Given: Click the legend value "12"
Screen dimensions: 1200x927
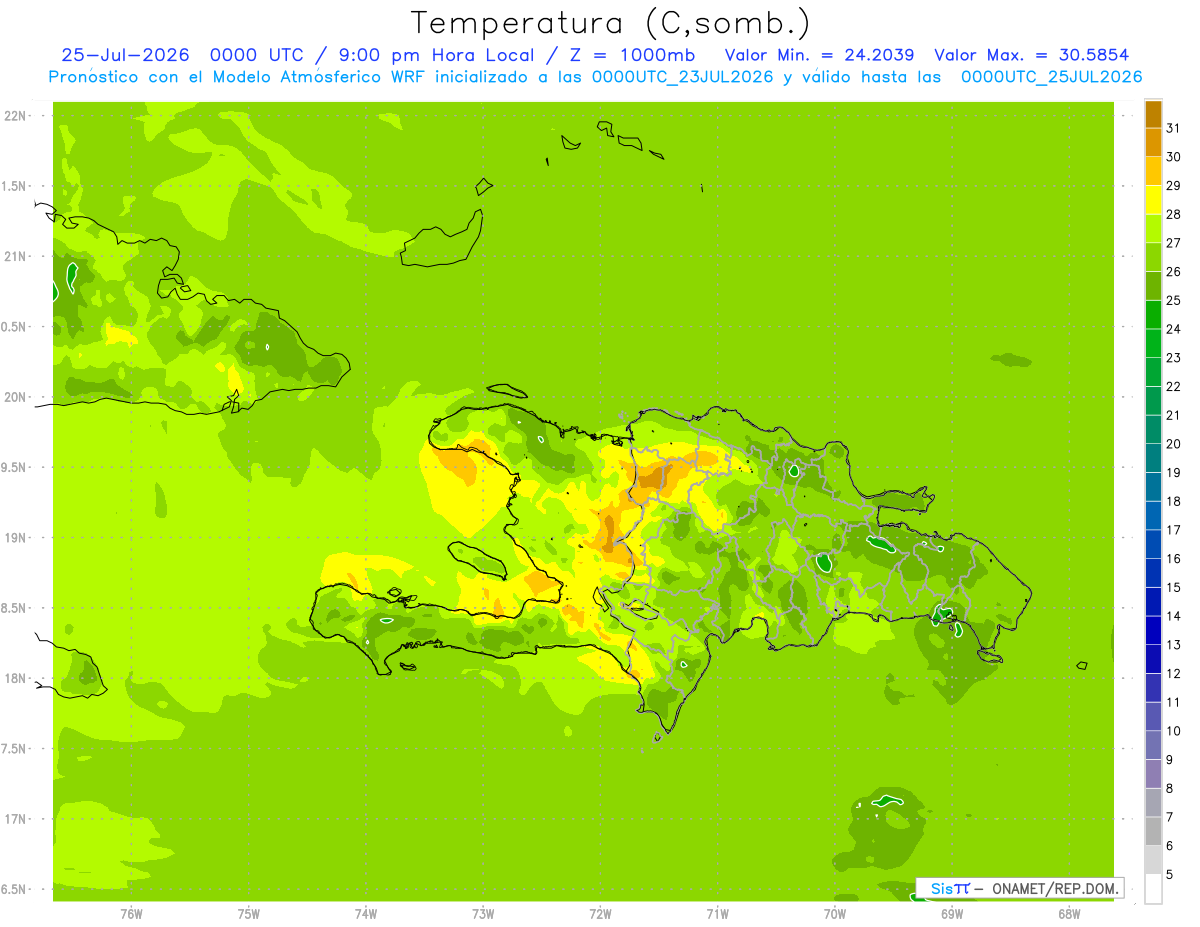Looking at the screenshot, I should 1173,674.
